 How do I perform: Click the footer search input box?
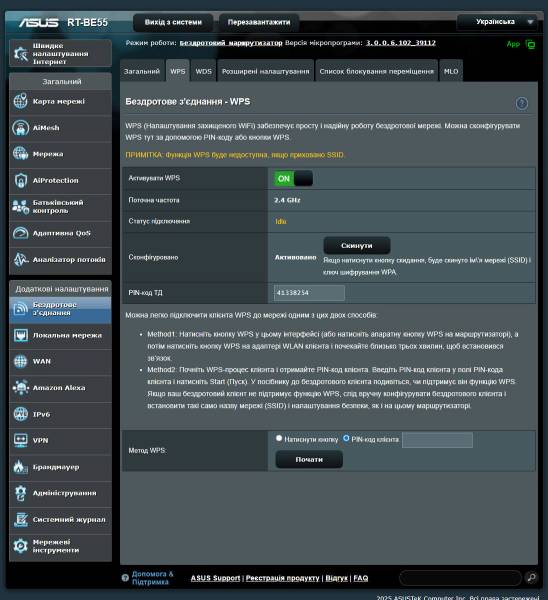click(x=460, y=577)
